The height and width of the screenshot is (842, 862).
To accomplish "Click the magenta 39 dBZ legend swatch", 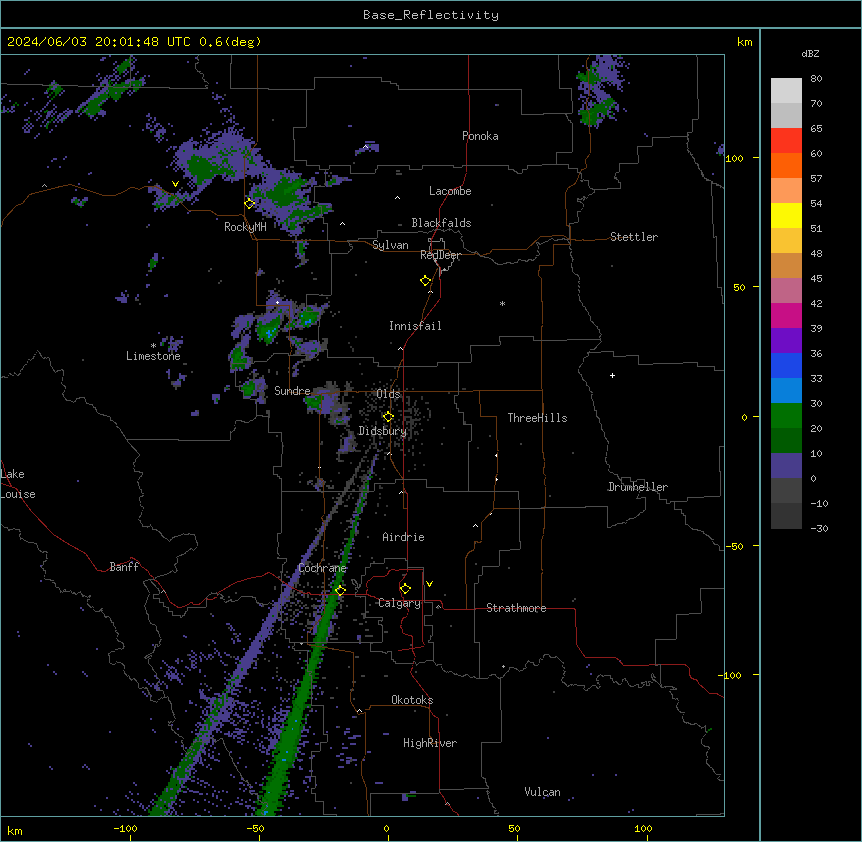I will (786, 315).
